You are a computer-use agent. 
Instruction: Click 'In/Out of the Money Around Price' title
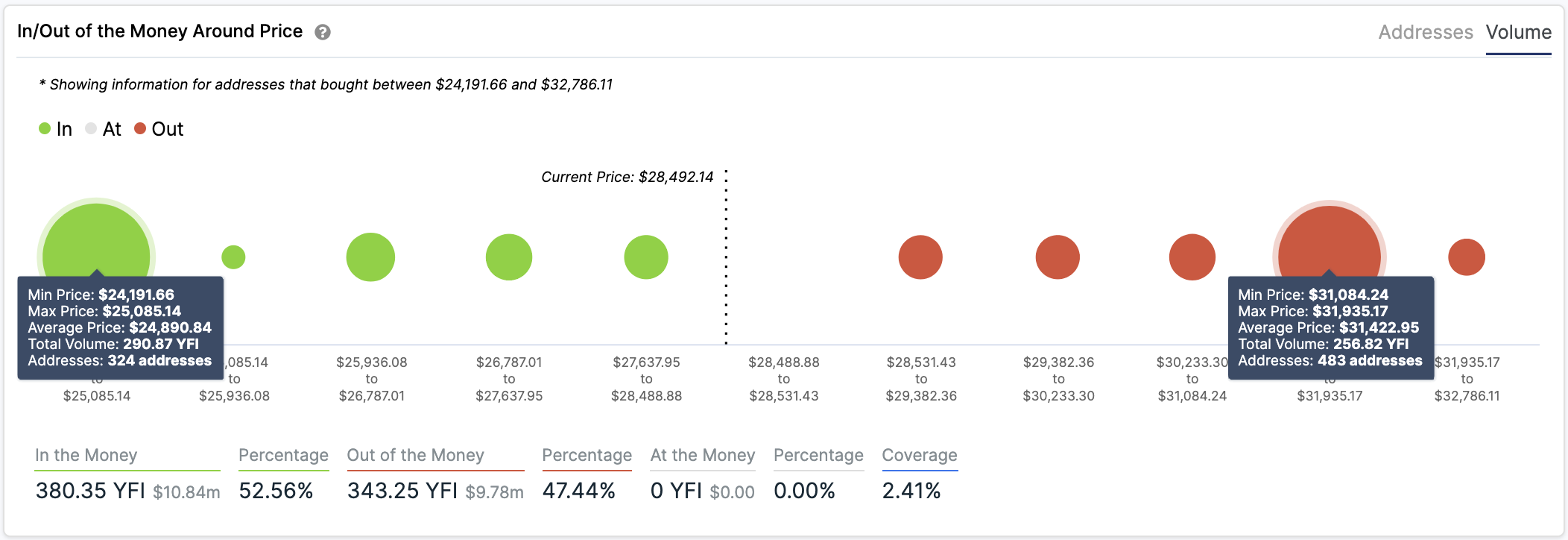[x=160, y=31]
